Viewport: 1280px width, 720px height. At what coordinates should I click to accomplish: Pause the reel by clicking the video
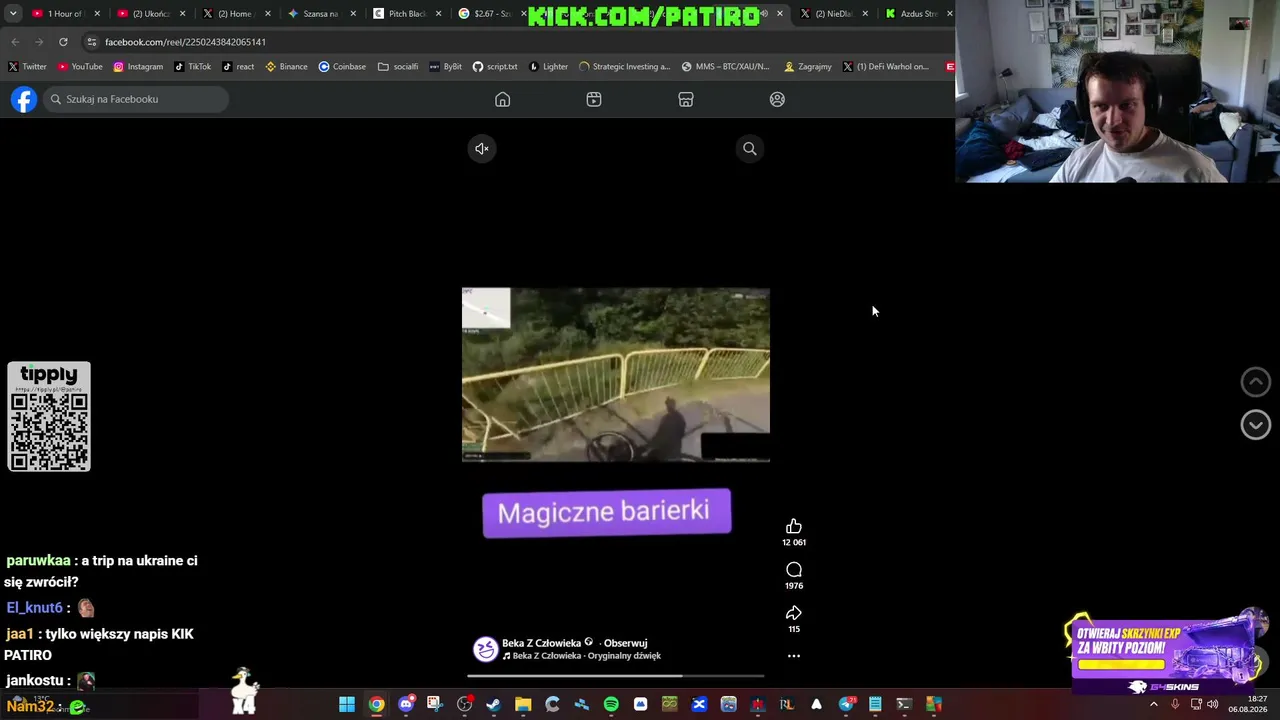(616, 375)
